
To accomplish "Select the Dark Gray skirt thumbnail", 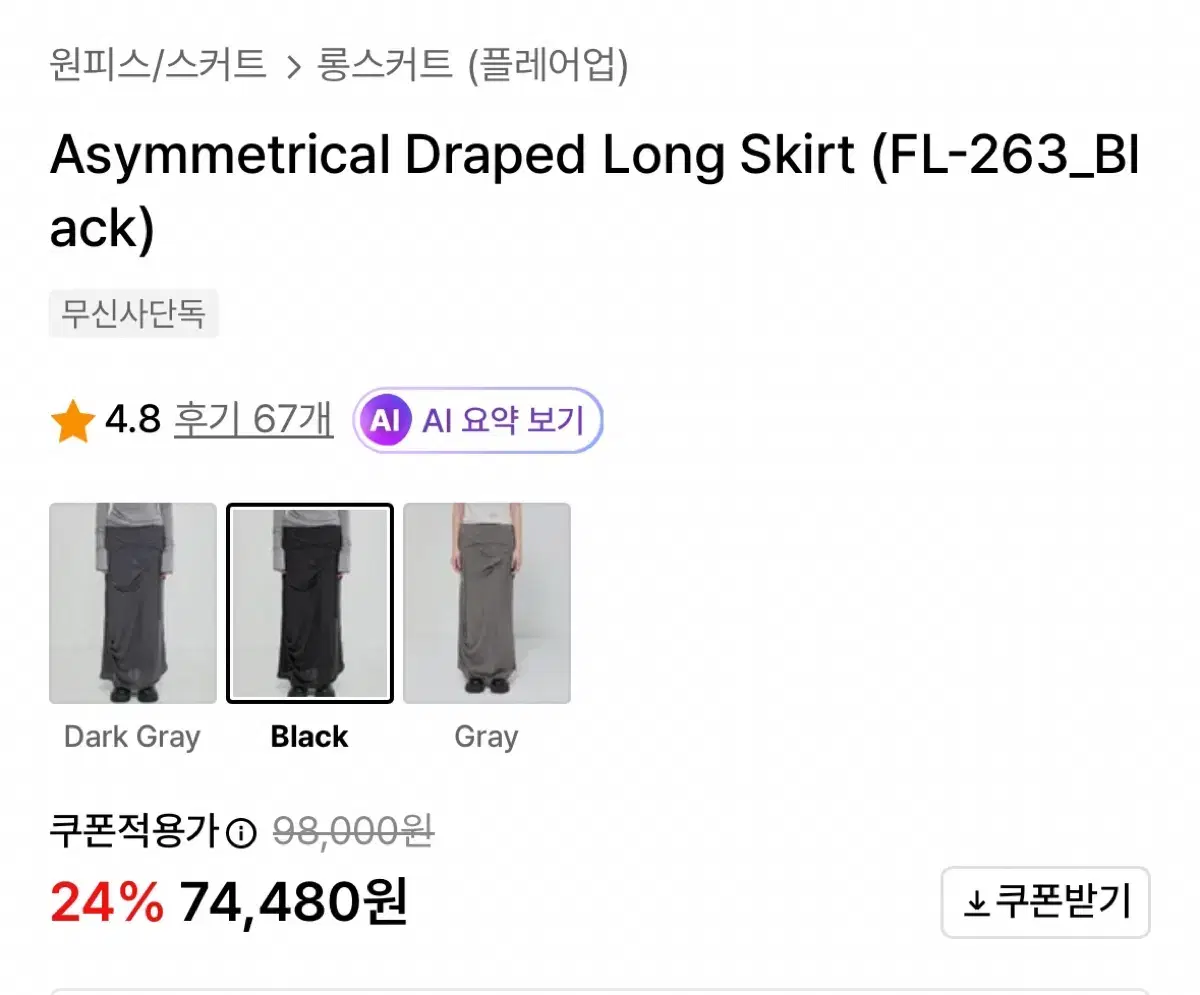I will (133, 603).
